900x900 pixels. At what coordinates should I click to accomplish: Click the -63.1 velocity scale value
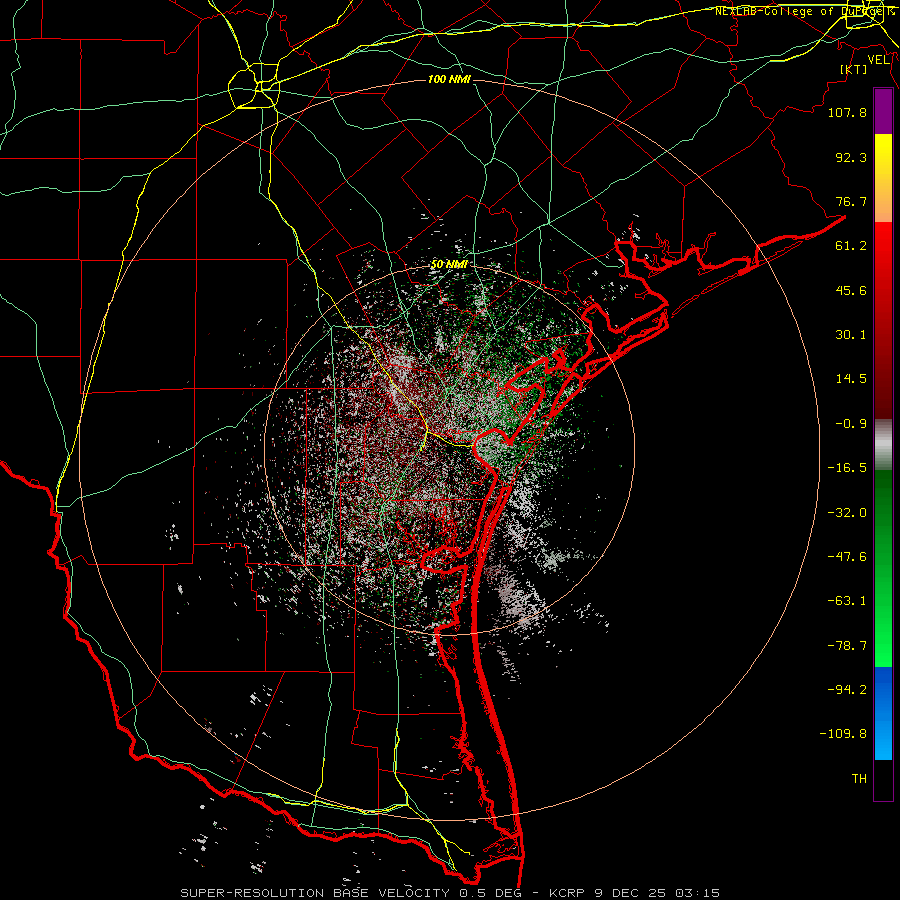847,601
